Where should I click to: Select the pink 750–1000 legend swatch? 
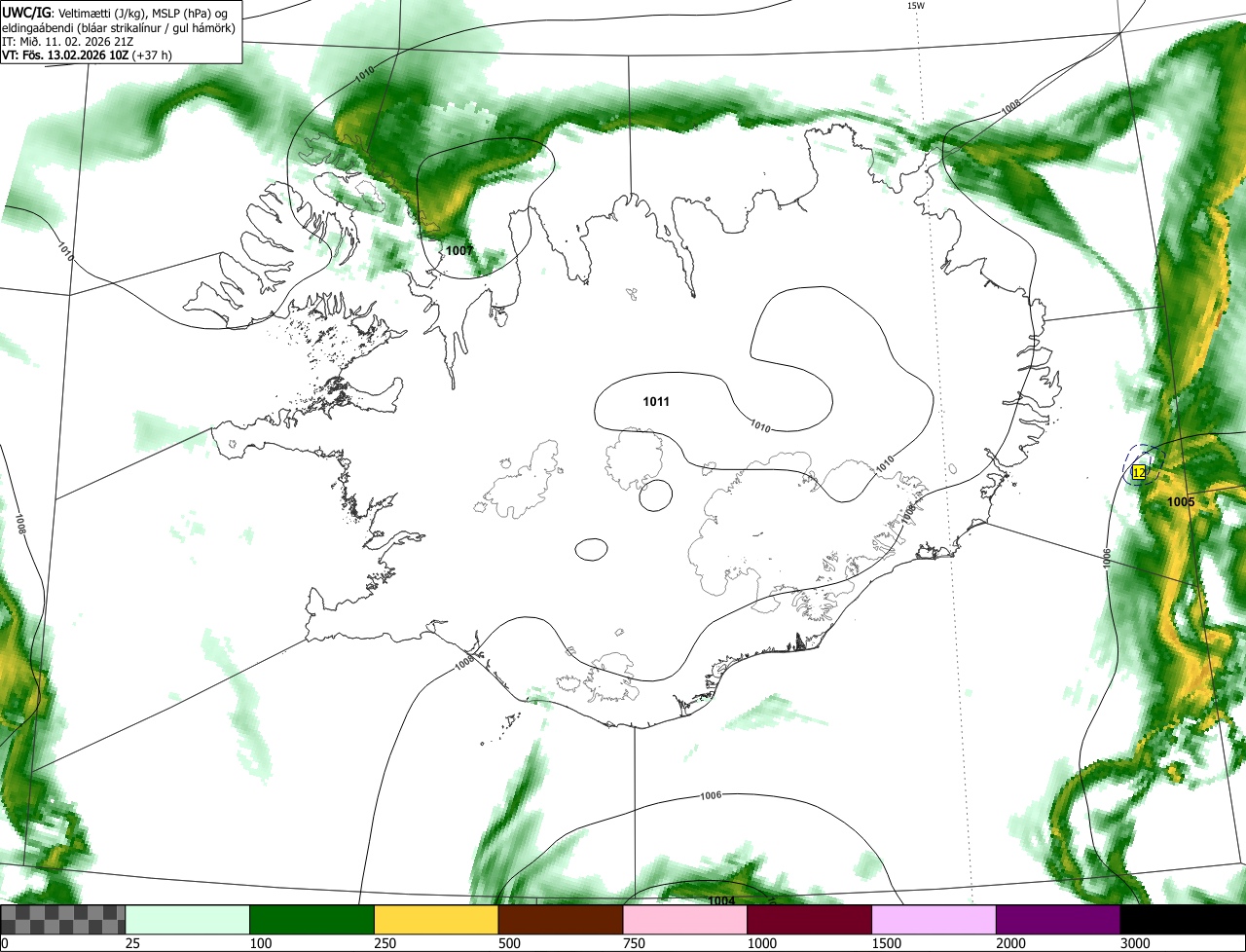point(685,920)
